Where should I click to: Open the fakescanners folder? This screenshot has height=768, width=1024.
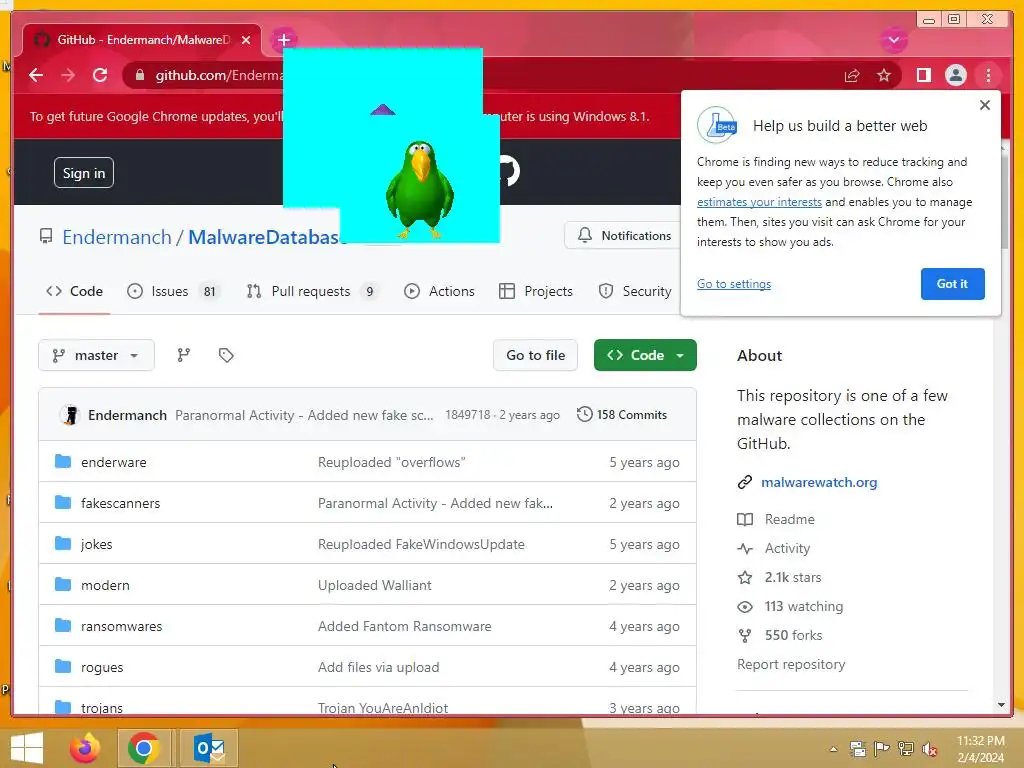click(x=120, y=504)
